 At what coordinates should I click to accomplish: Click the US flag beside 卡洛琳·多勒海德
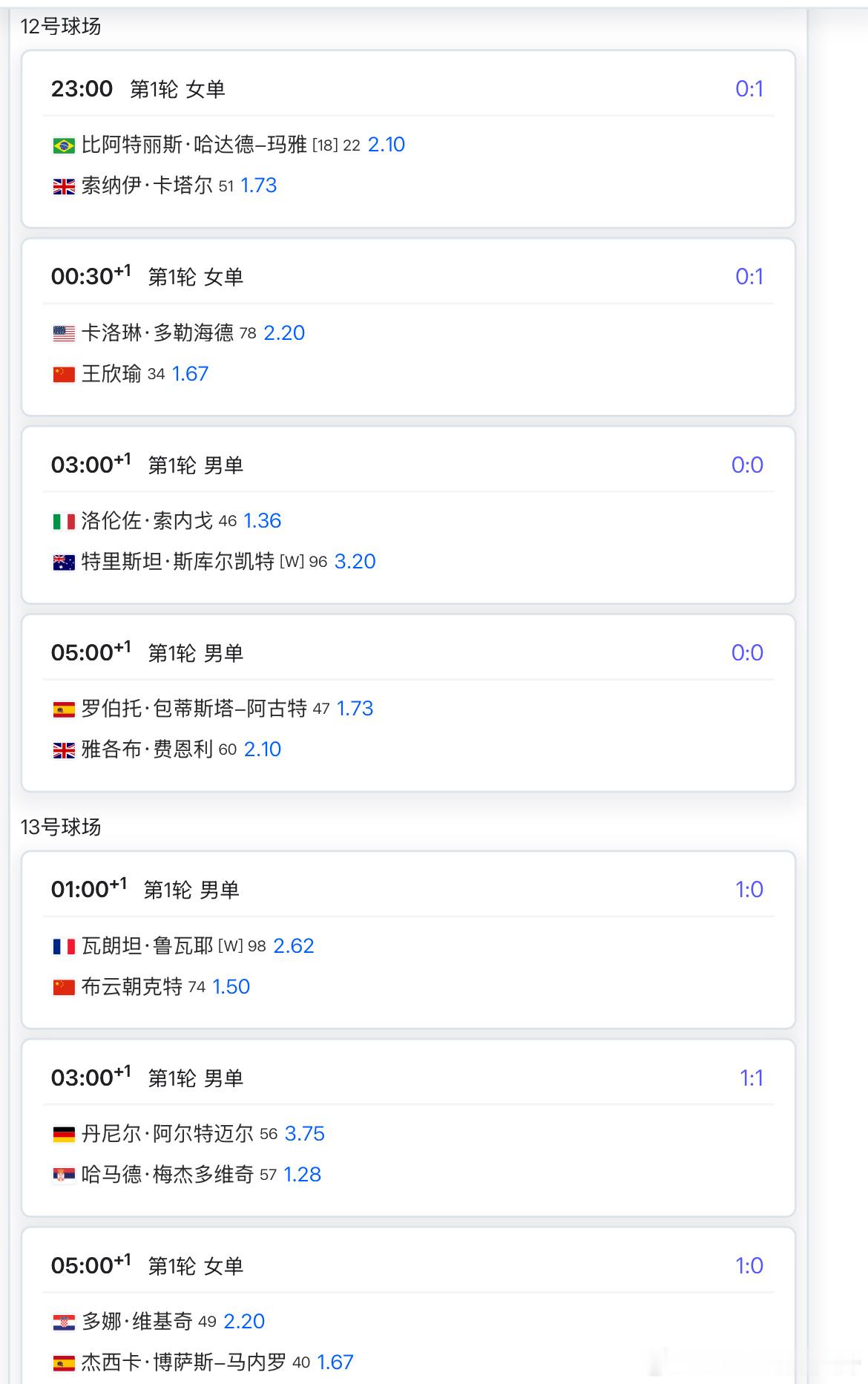pos(64,334)
